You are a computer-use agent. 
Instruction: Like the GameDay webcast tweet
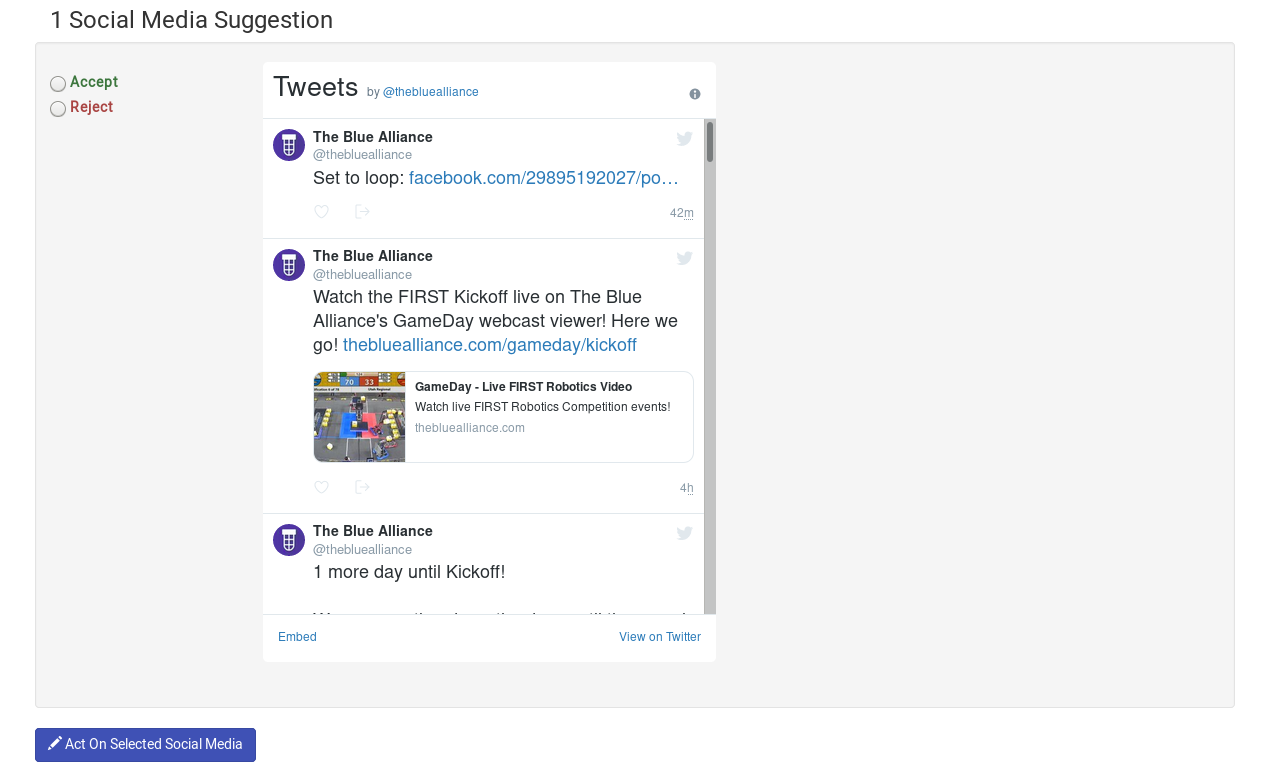click(321, 487)
